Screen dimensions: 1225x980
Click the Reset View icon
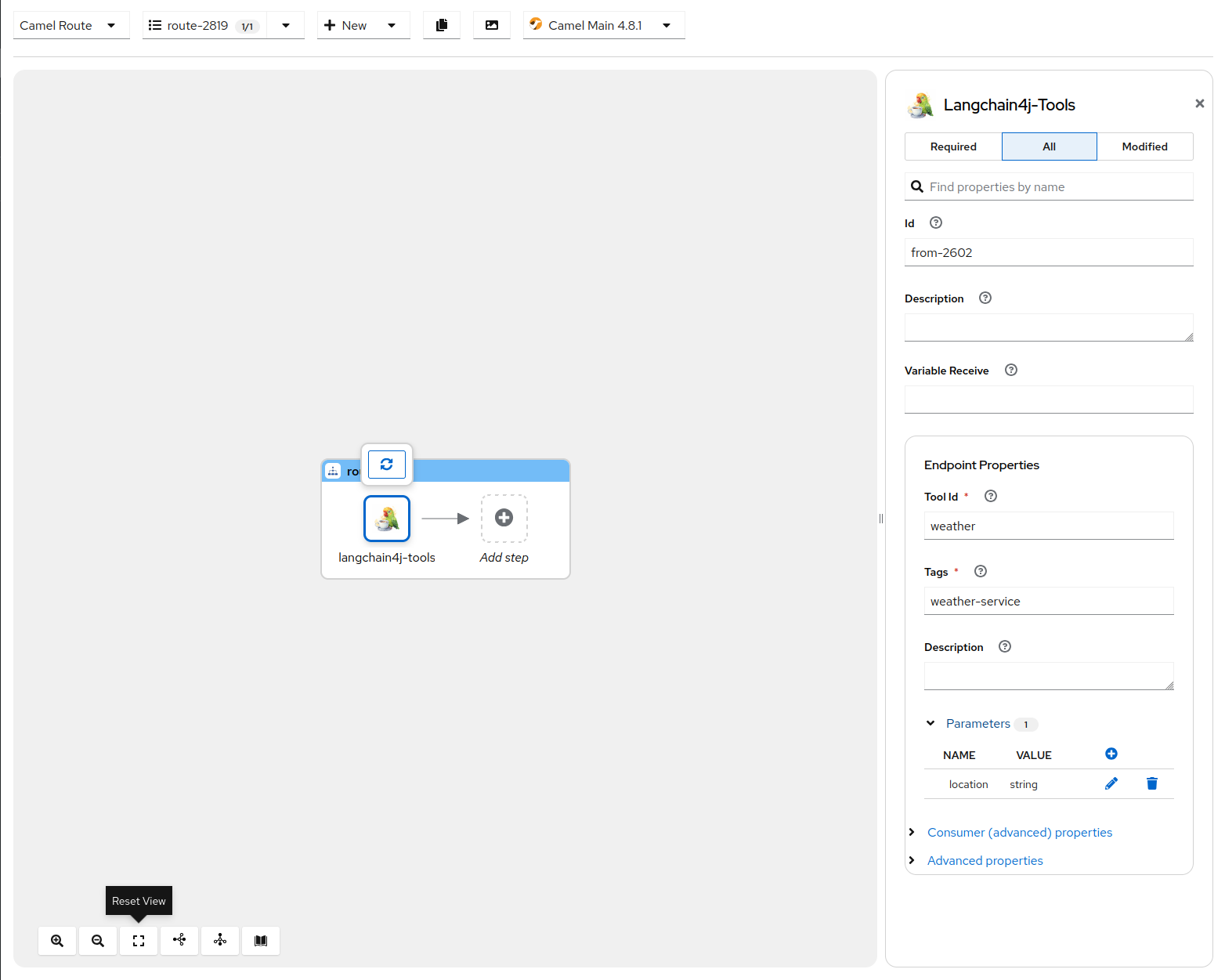139,941
